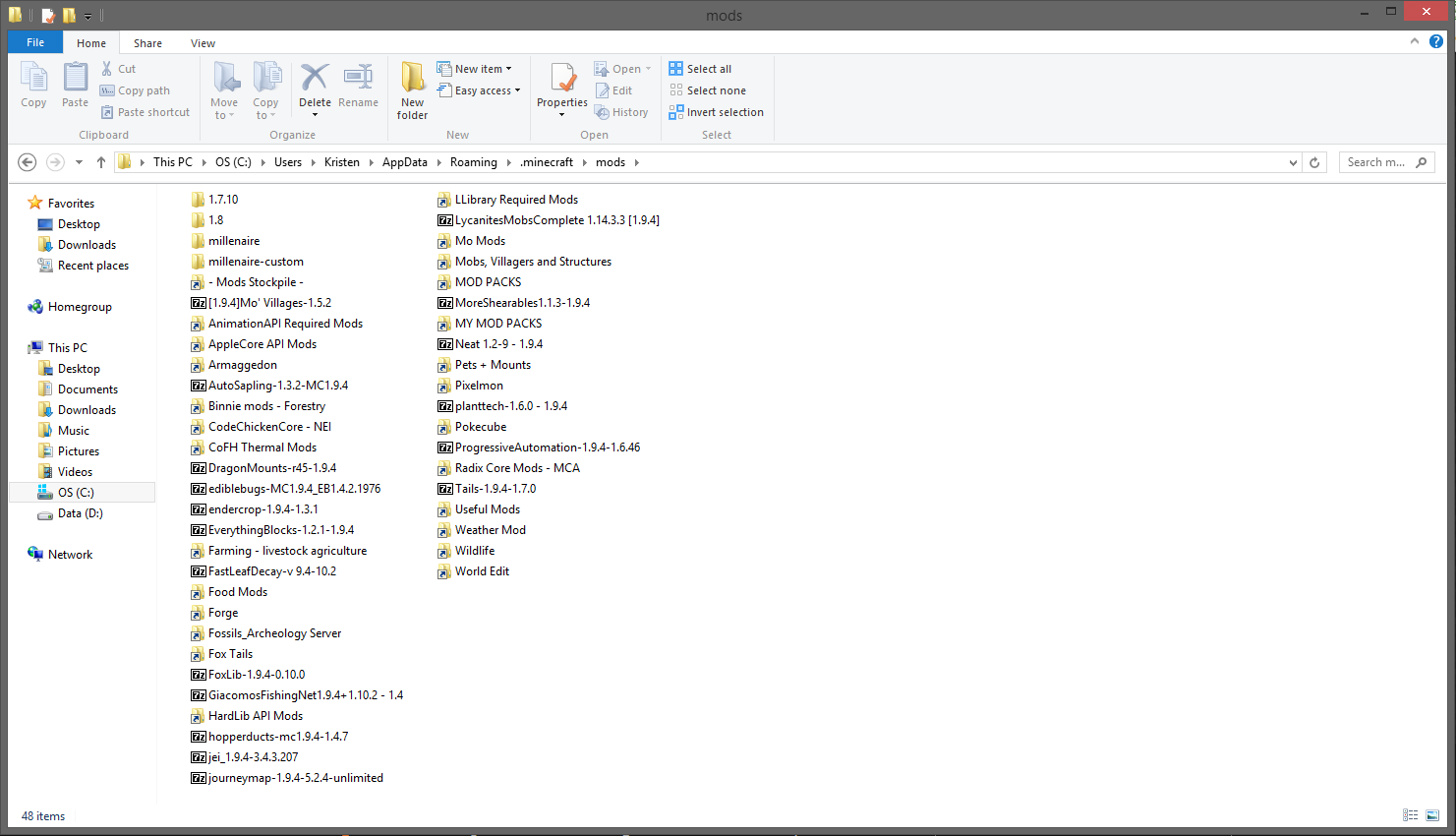Image resolution: width=1456 pixels, height=836 pixels.
Task: Select Homegroup in the navigation pane
Action: pyautogui.click(x=70, y=307)
